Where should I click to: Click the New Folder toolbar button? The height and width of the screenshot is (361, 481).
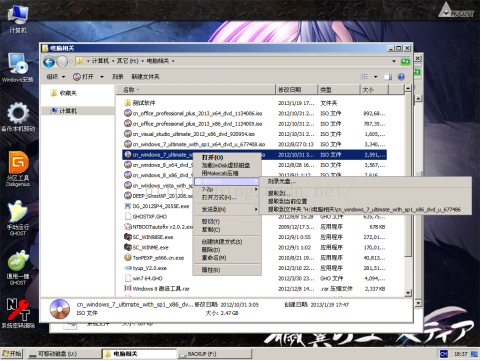pos(145,77)
